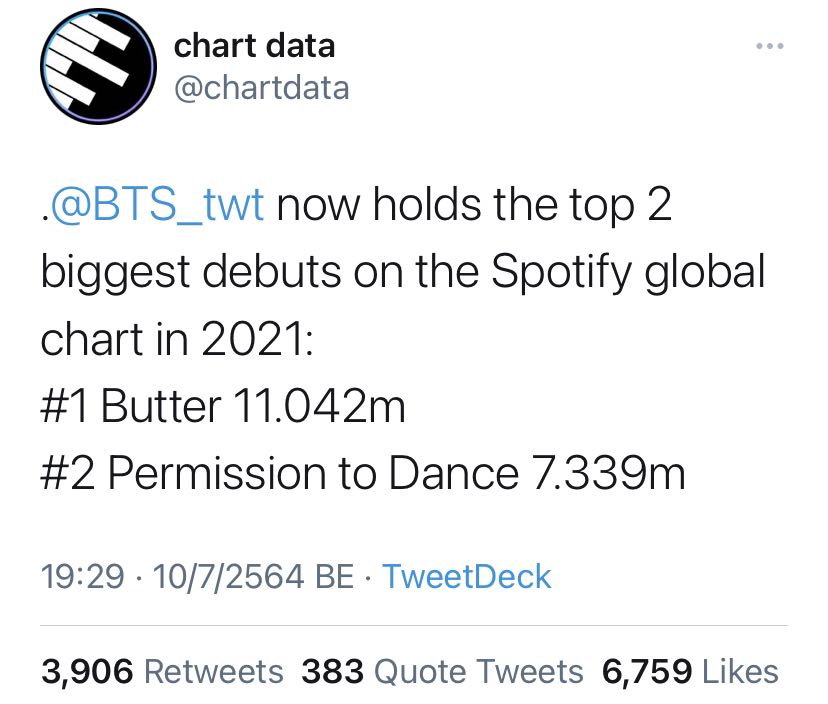This screenshot has height=704, width=828.
Task: Open the TweetDeck source link
Action: click(x=467, y=576)
